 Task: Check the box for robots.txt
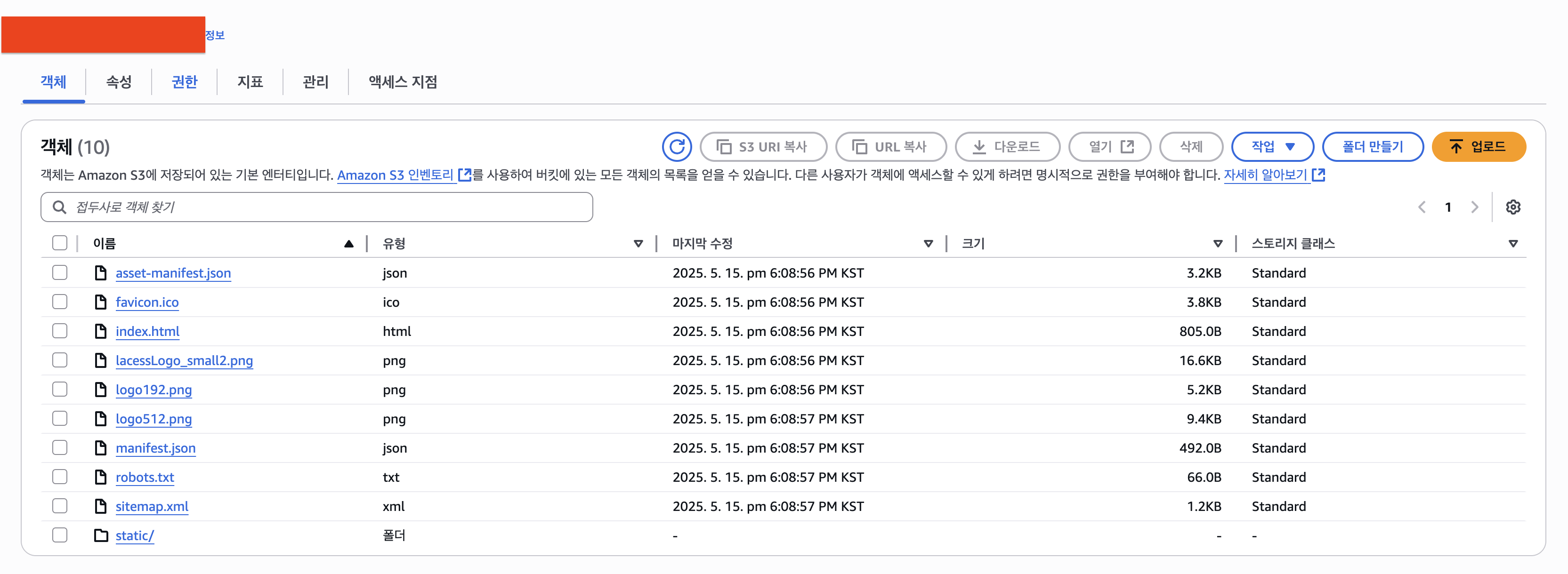[60, 477]
